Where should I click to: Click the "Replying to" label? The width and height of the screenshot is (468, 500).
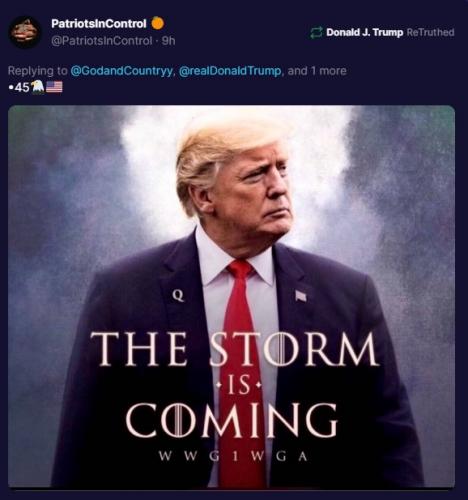coord(37,71)
